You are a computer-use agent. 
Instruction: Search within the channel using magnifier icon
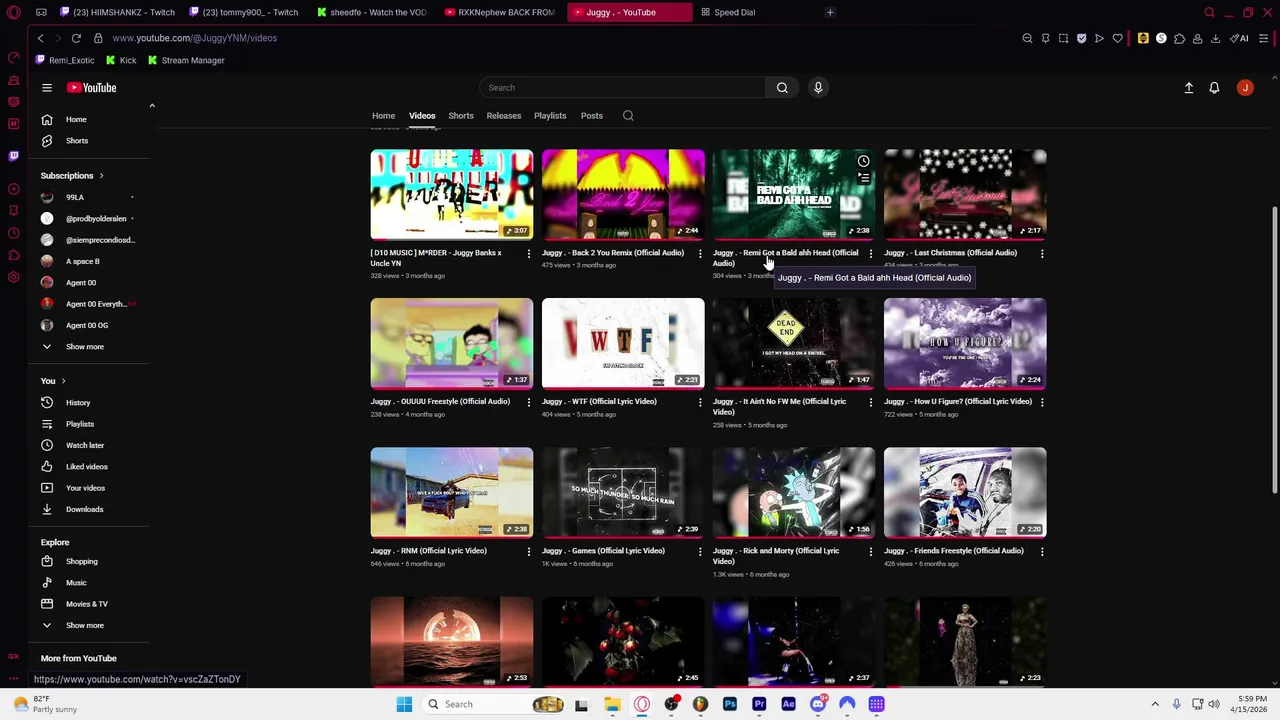click(628, 116)
